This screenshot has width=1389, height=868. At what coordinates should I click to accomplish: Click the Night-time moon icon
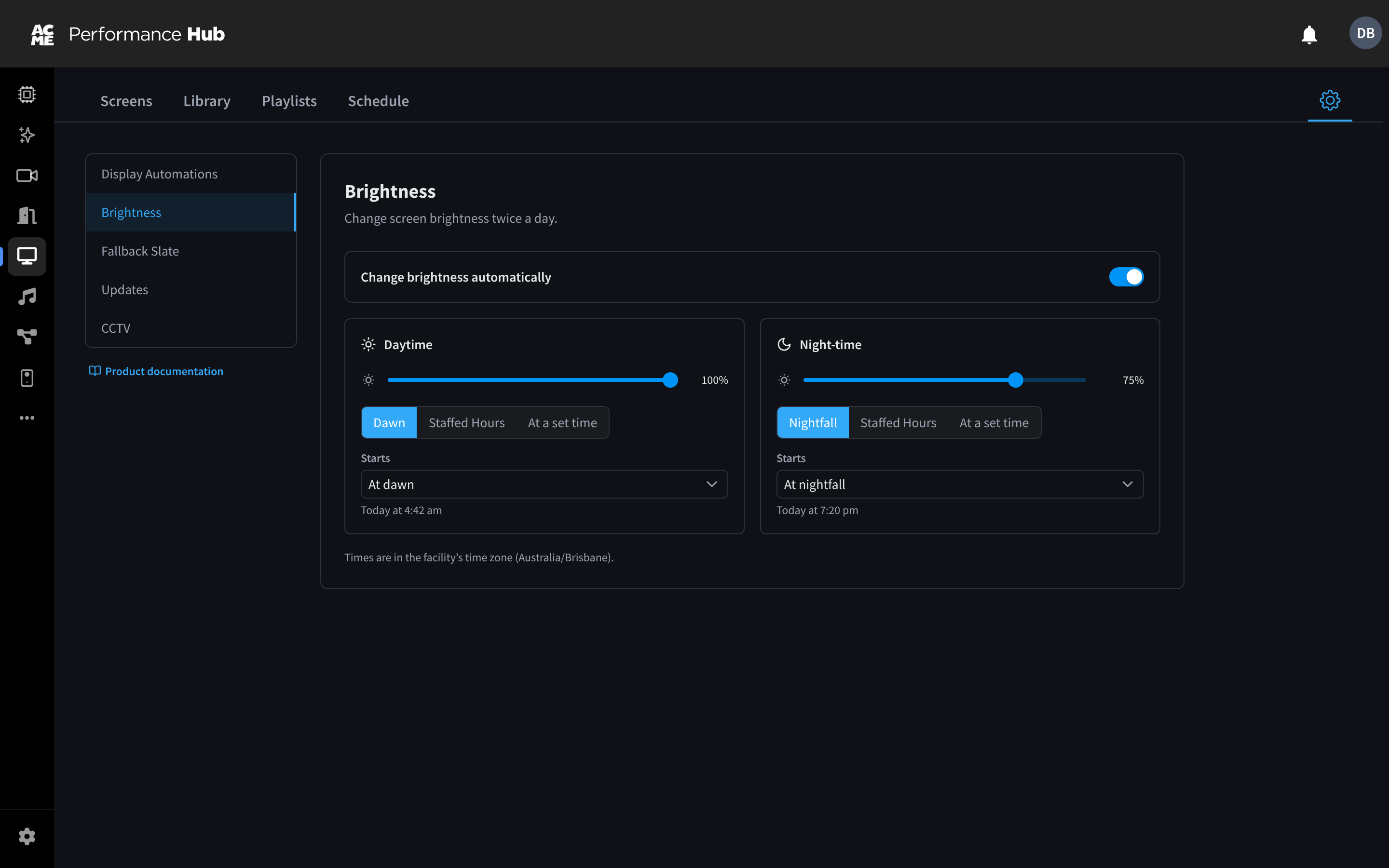tap(784, 344)
